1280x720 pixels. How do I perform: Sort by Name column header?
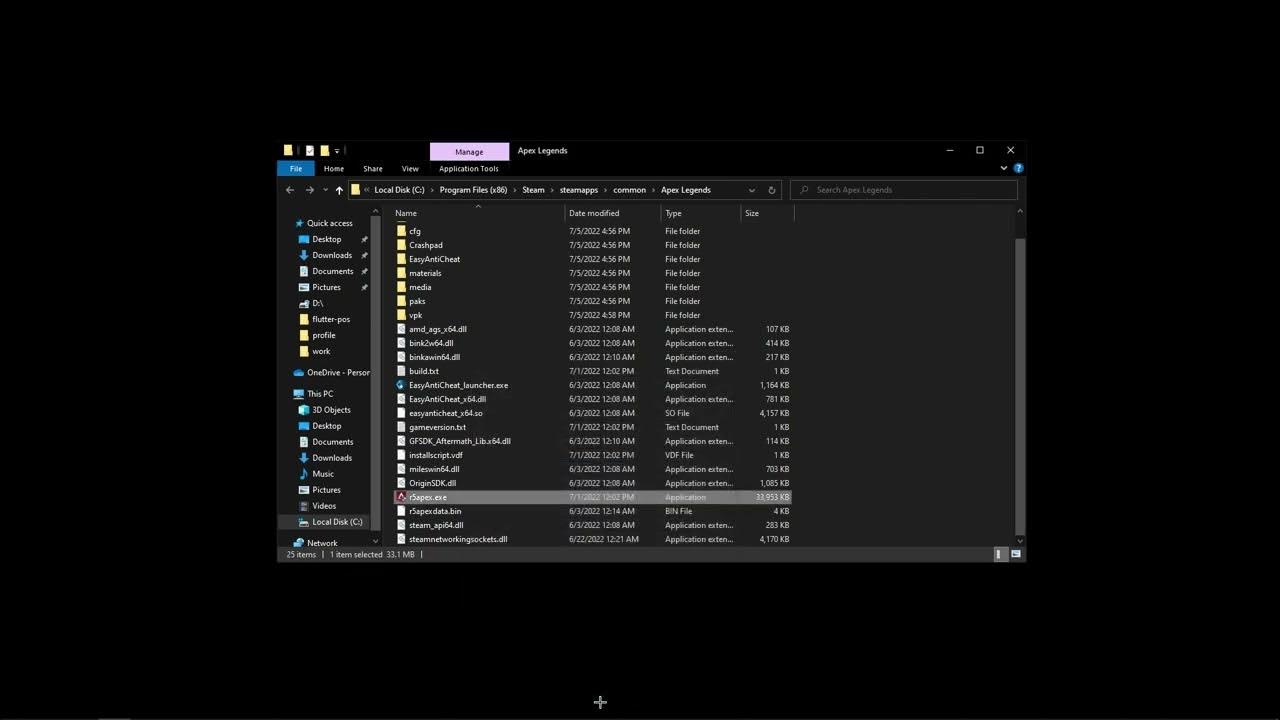(x=478, y=213)
